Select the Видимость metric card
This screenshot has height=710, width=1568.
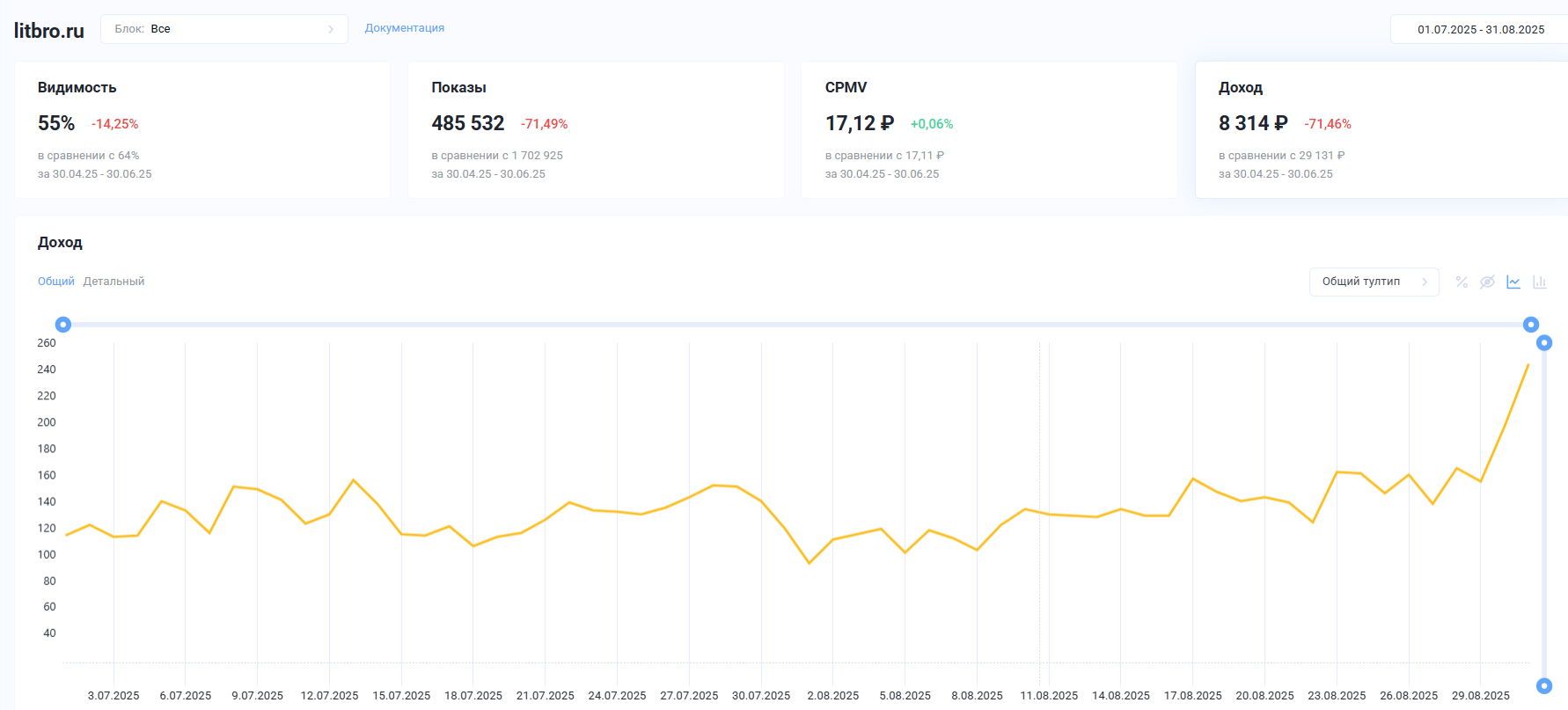pyautogui.click(x=202, y=130)
